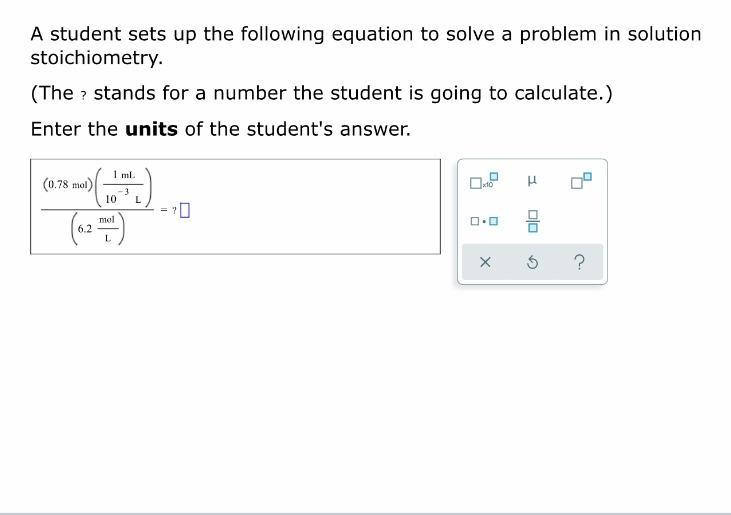The image size is (731, 515).
Task: Click the question mark after the equals sign
Action: (174, 210)
